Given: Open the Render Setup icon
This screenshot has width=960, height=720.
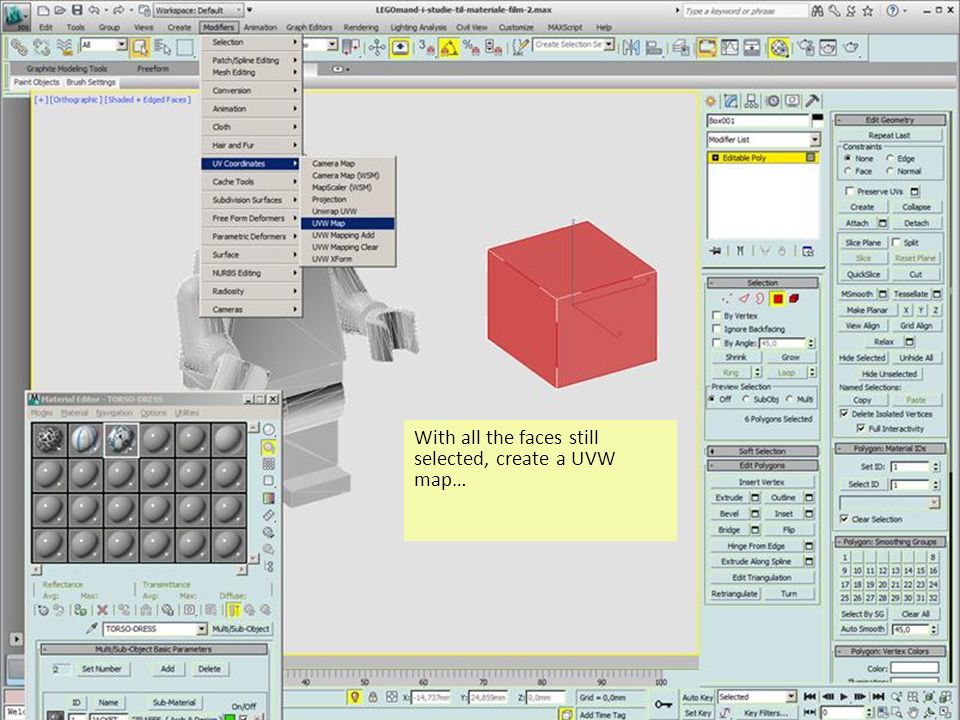Looking at the screenshot, I should tap(806, 47).
